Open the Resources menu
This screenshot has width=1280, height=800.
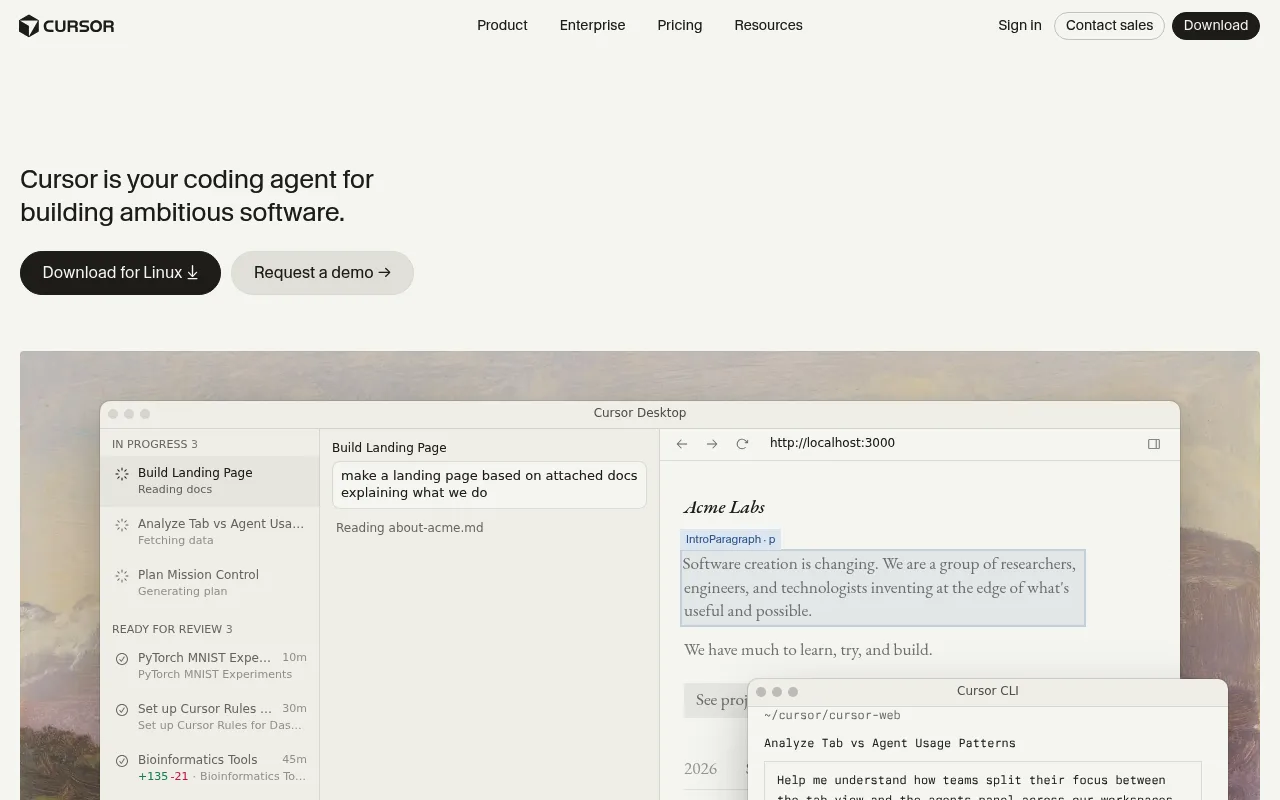768,25
